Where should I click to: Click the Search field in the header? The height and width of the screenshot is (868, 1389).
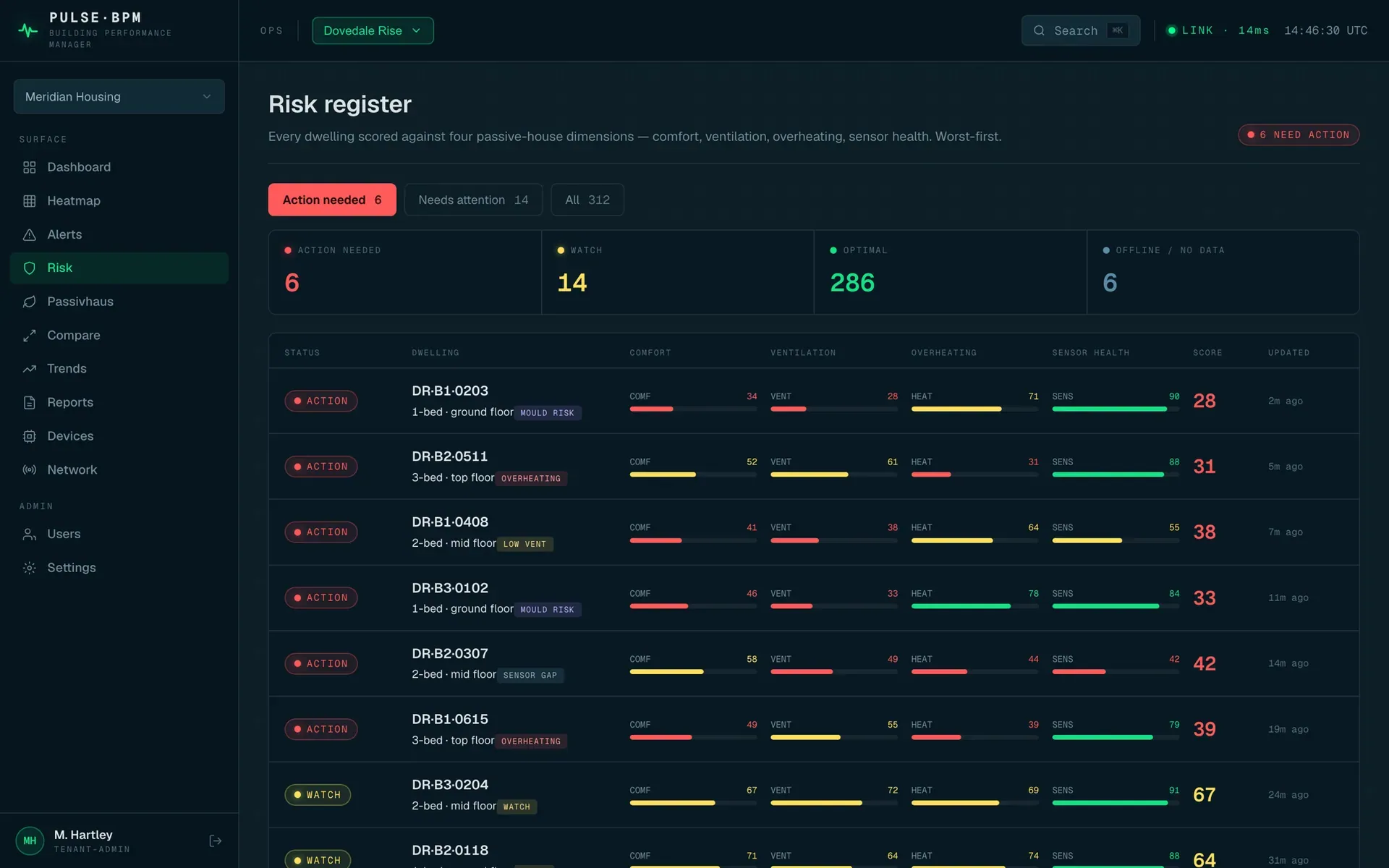(x=1081, y=30)
